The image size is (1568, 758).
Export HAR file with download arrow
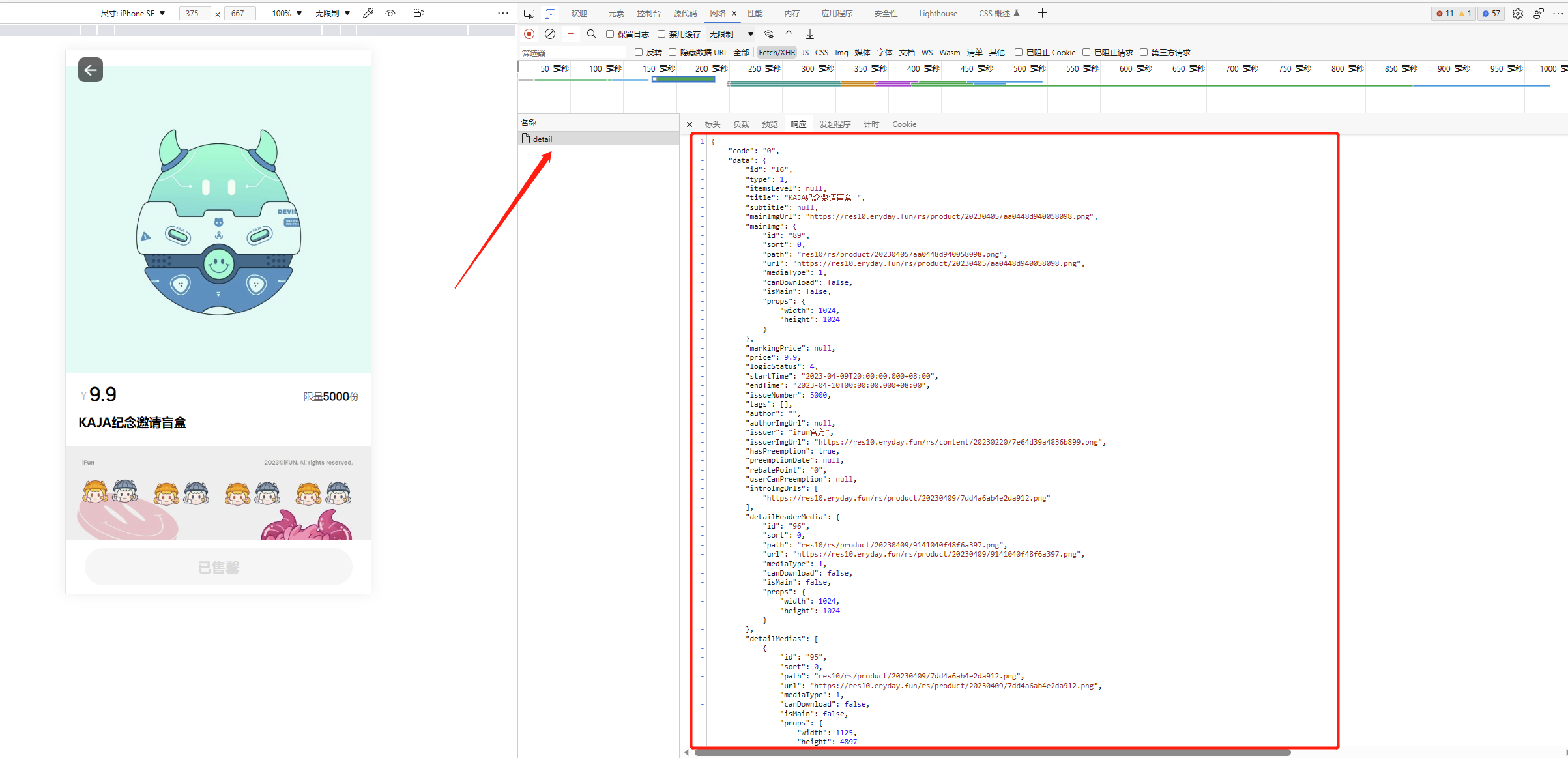tap(810, 34)
